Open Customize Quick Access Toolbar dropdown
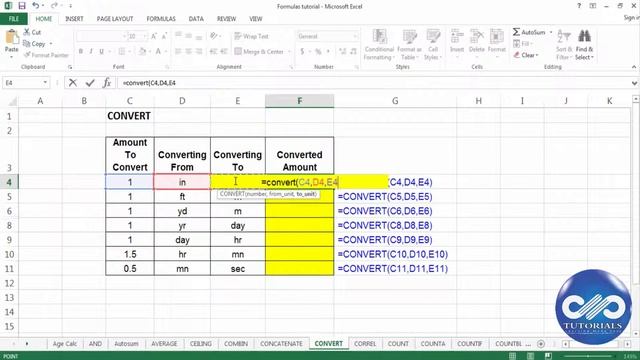The height and width of the screenshot is (360, 640). [x=71, y=6]
